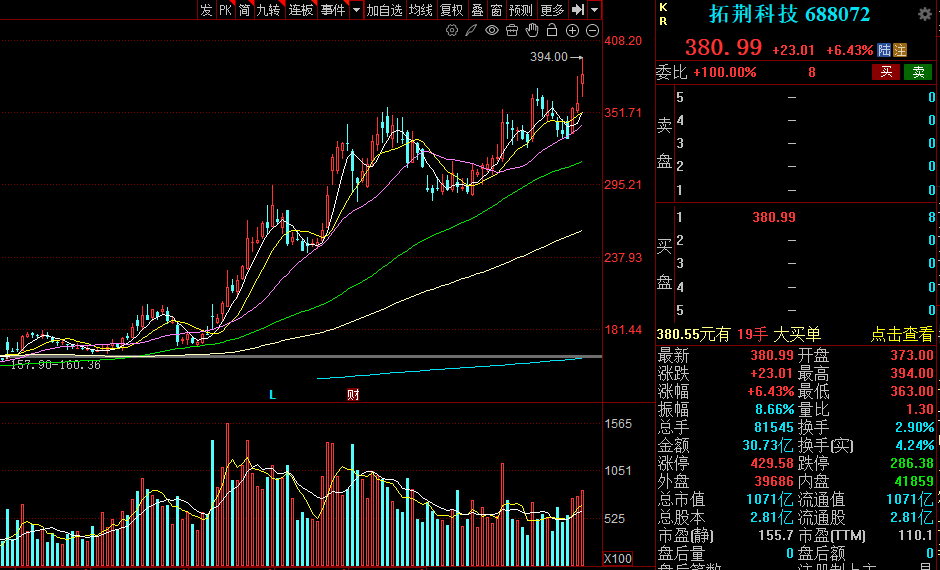Zoom in chart with plus icon

[x=571, y=30]
